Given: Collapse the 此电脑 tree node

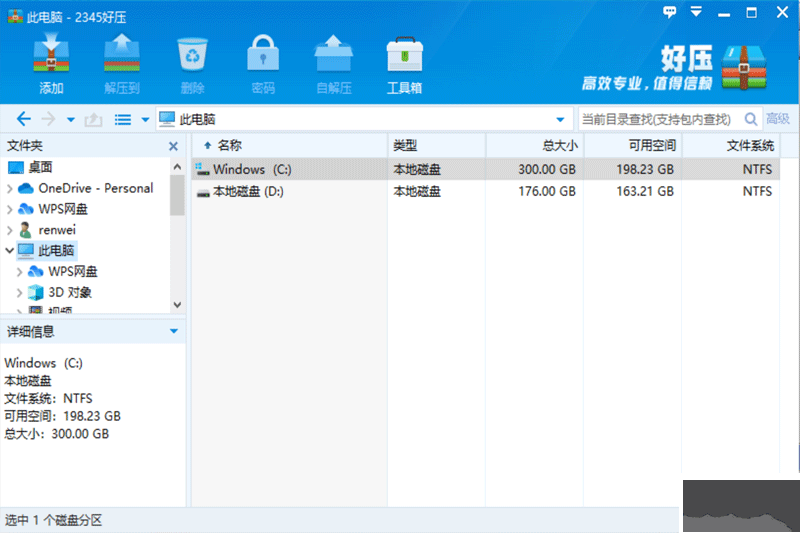Looking at the screenshot, I should point(10,250).
